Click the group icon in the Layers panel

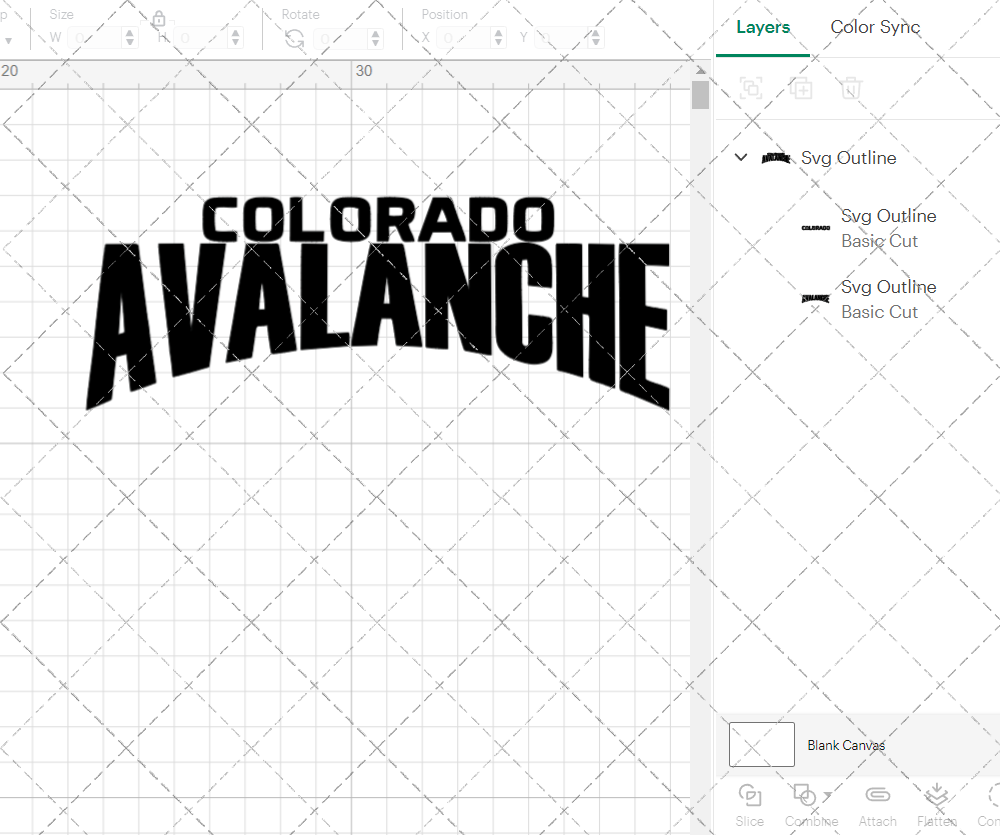(x=751, y=89)
